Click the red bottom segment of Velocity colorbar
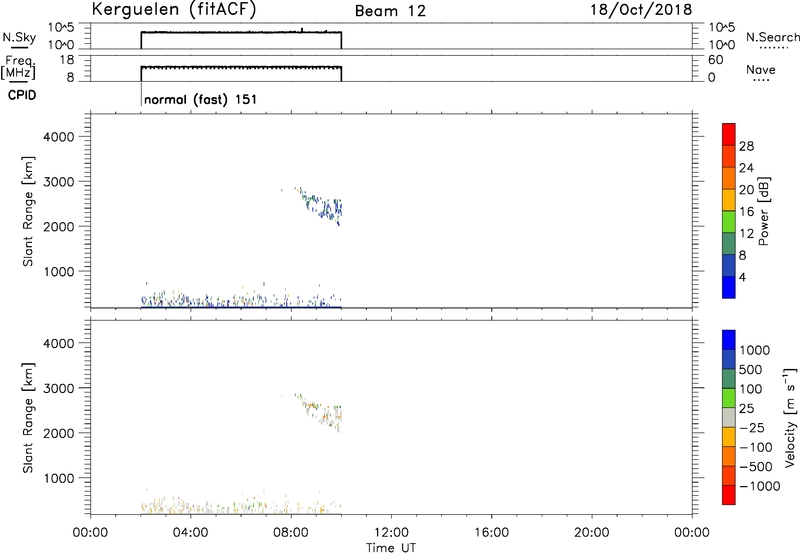 click(x=729, y=495)
